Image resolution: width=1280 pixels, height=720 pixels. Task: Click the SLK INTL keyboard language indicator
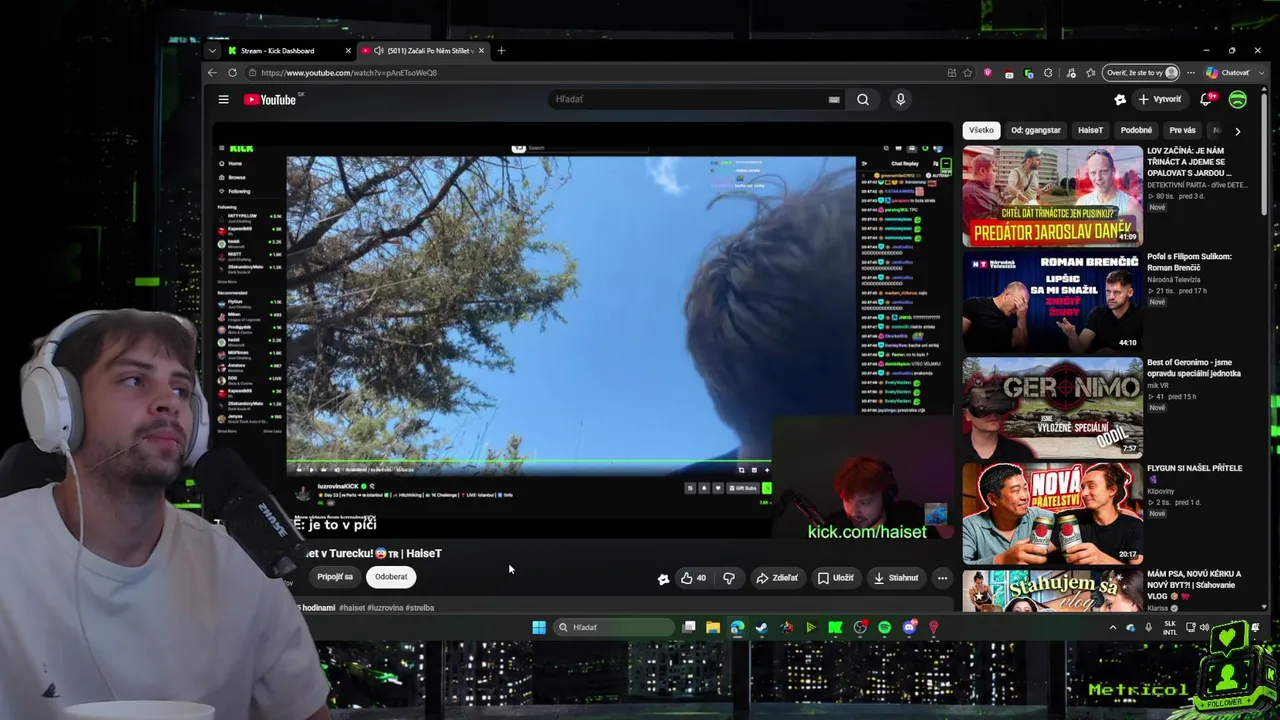coord(1170,627)
